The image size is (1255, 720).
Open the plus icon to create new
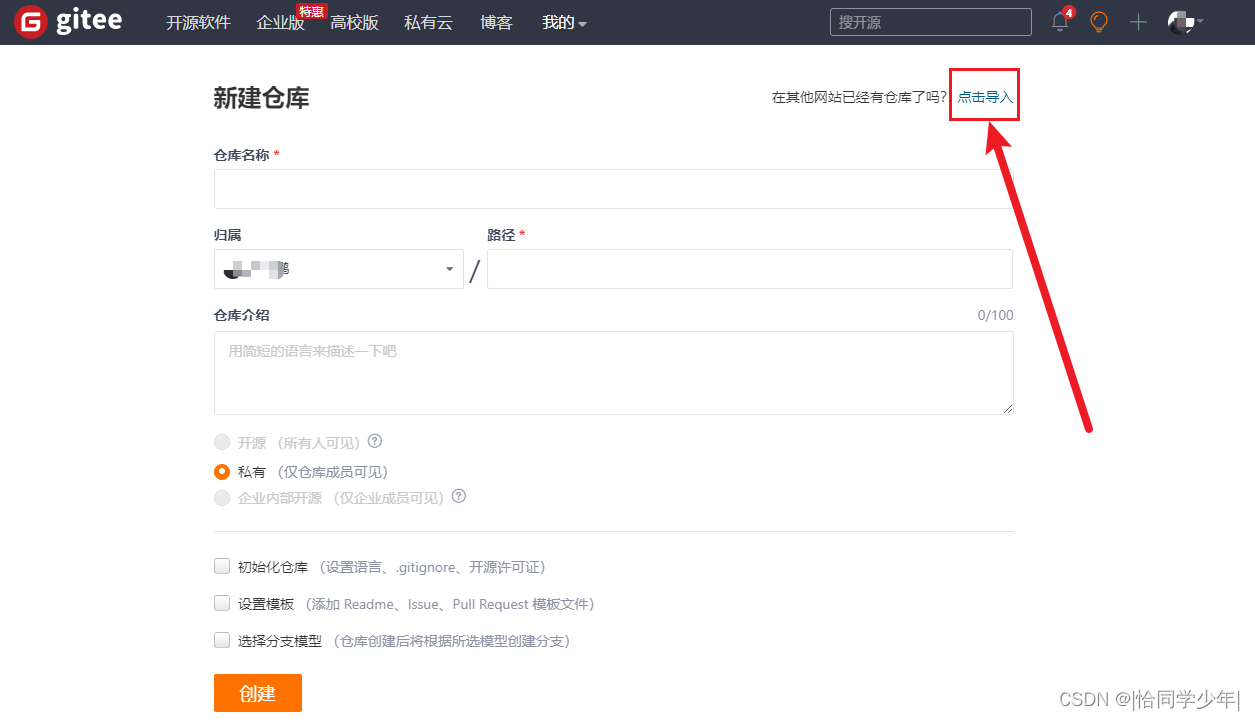[1137, 22]
